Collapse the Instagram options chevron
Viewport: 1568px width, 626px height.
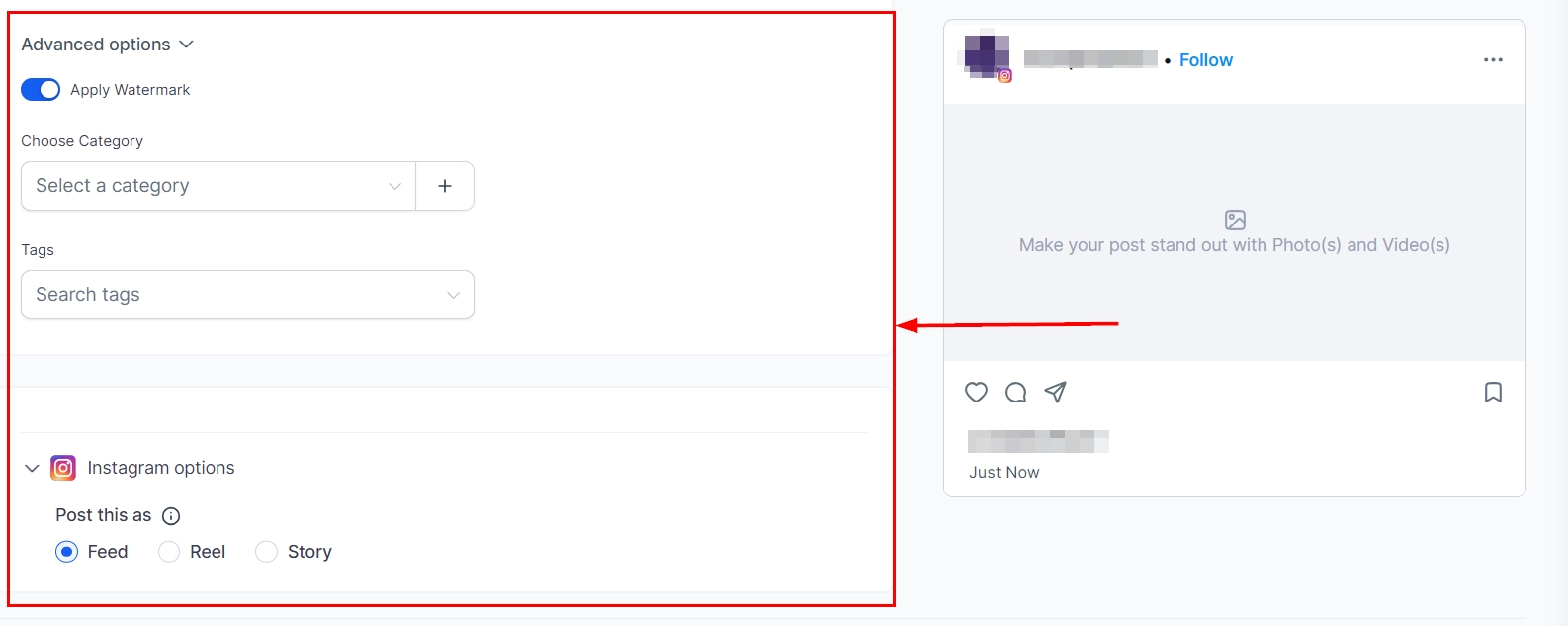[x=32, y=468]
